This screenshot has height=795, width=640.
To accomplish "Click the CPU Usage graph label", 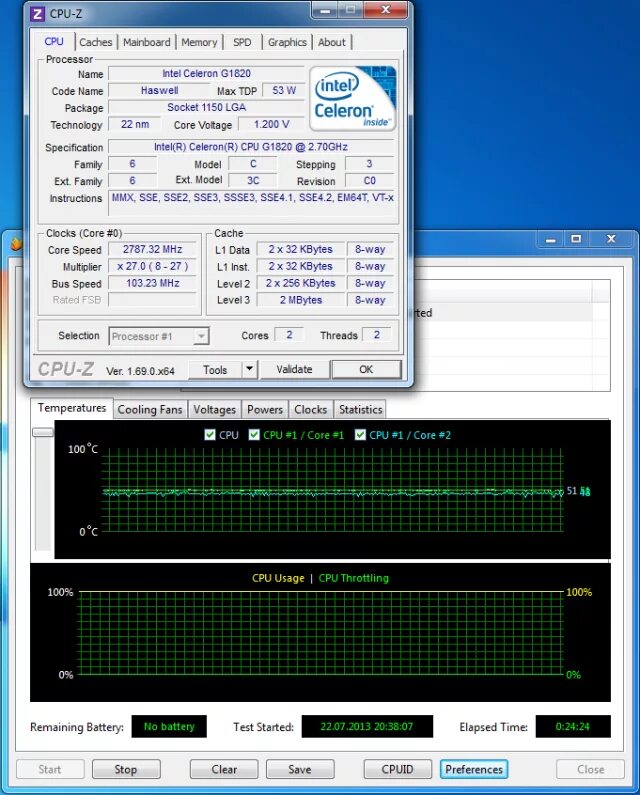I will tap(278, 578).
